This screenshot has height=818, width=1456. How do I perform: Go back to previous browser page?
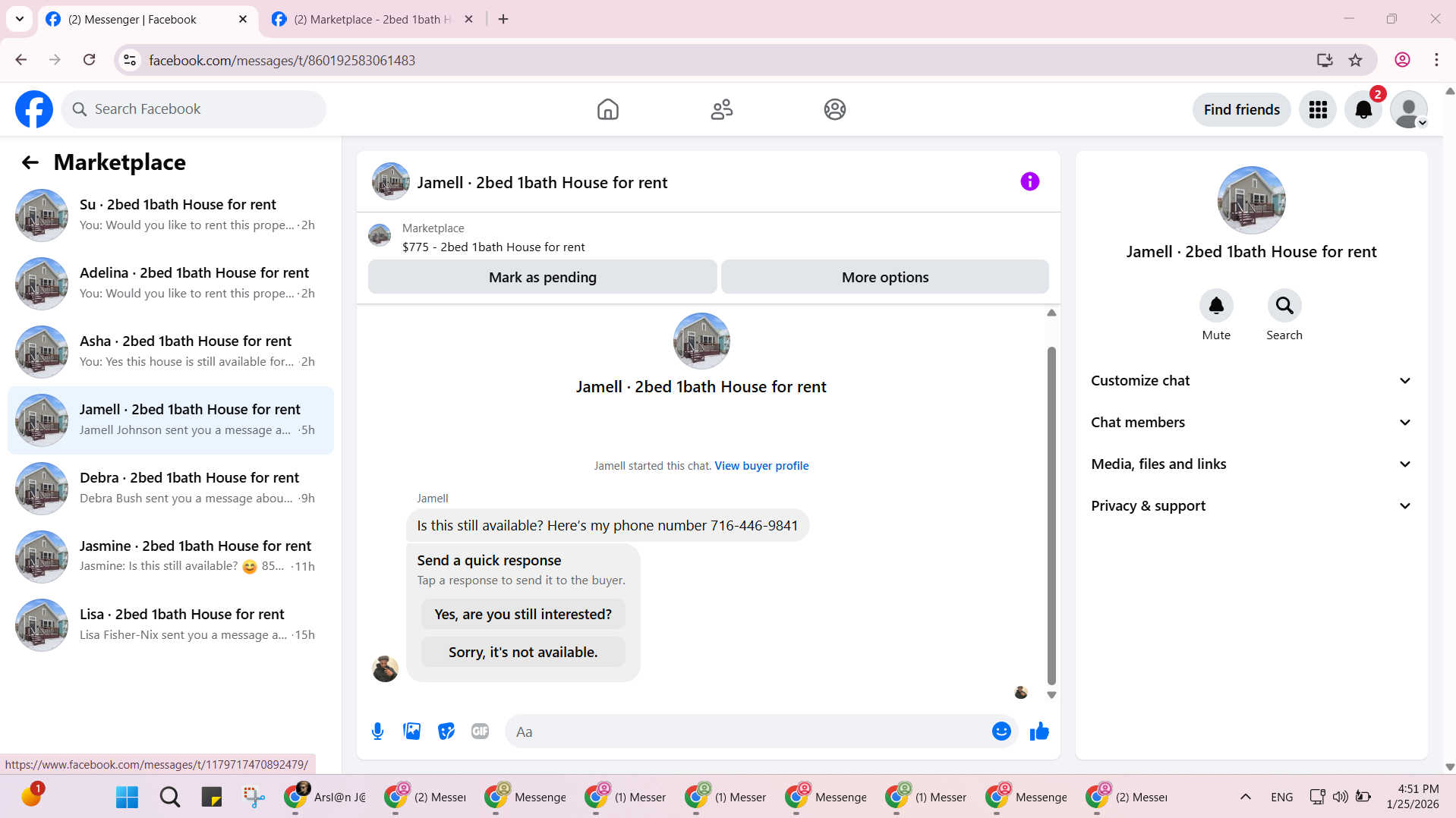(x=20, y=60)
